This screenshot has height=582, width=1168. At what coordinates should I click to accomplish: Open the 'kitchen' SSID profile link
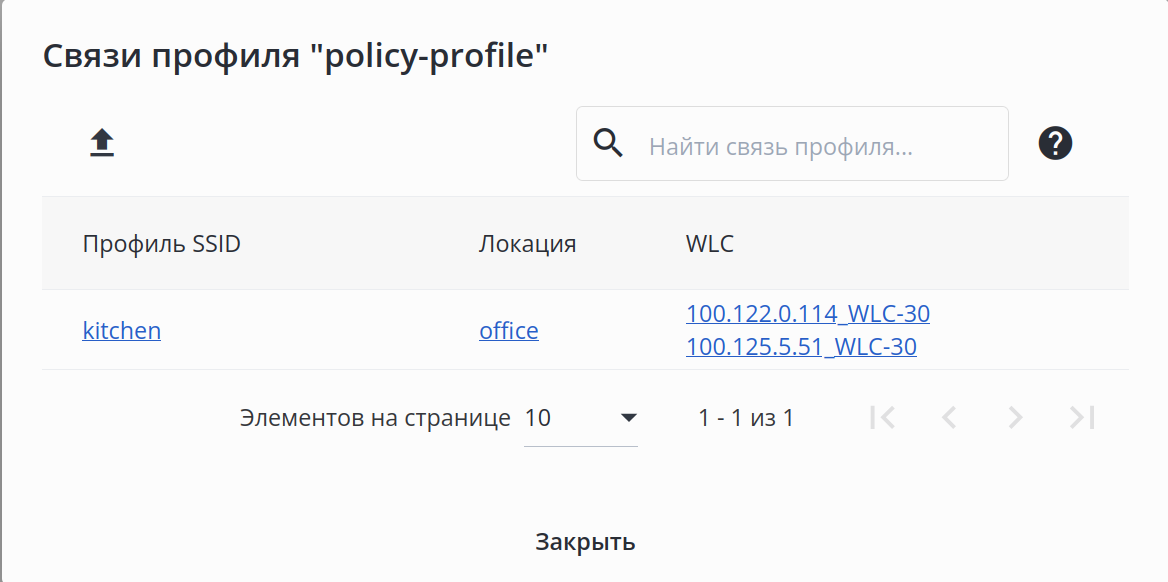121,330
